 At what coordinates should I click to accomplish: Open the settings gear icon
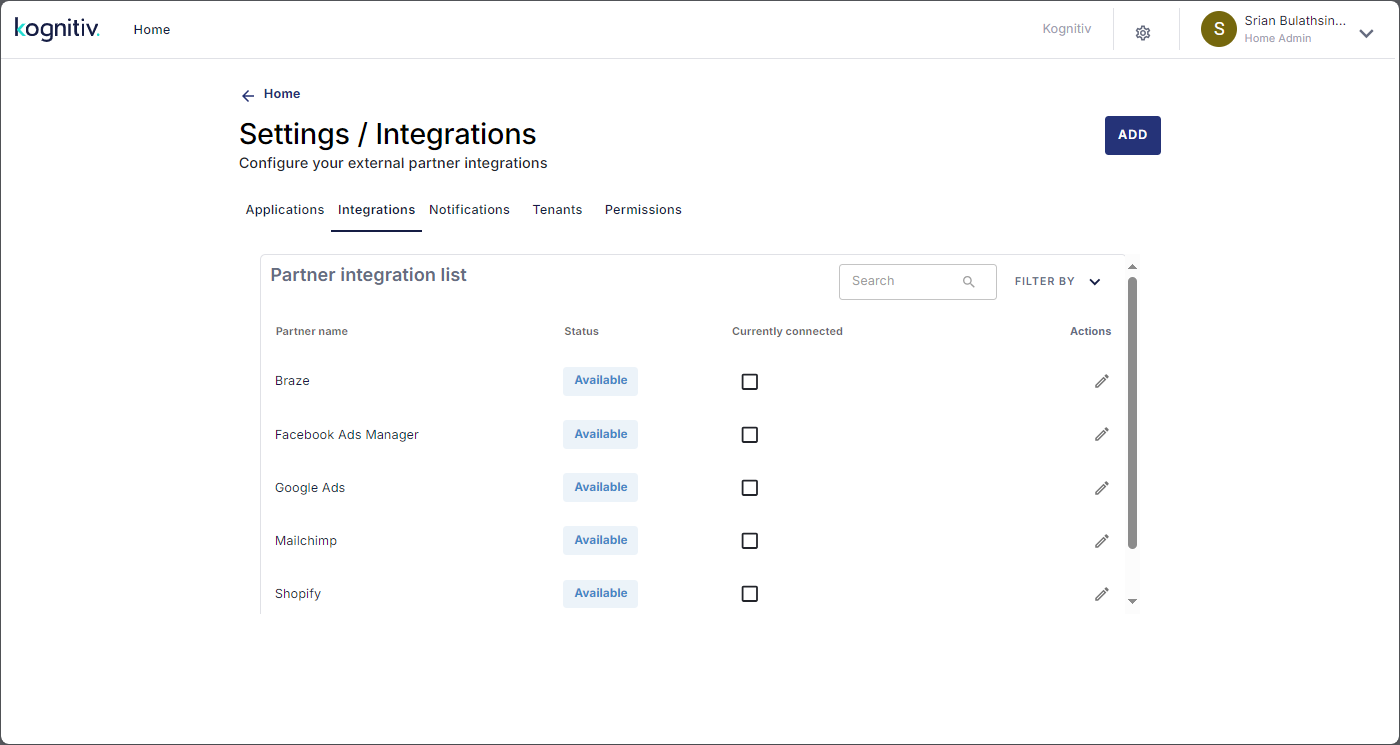click(x=1143, y=33)
